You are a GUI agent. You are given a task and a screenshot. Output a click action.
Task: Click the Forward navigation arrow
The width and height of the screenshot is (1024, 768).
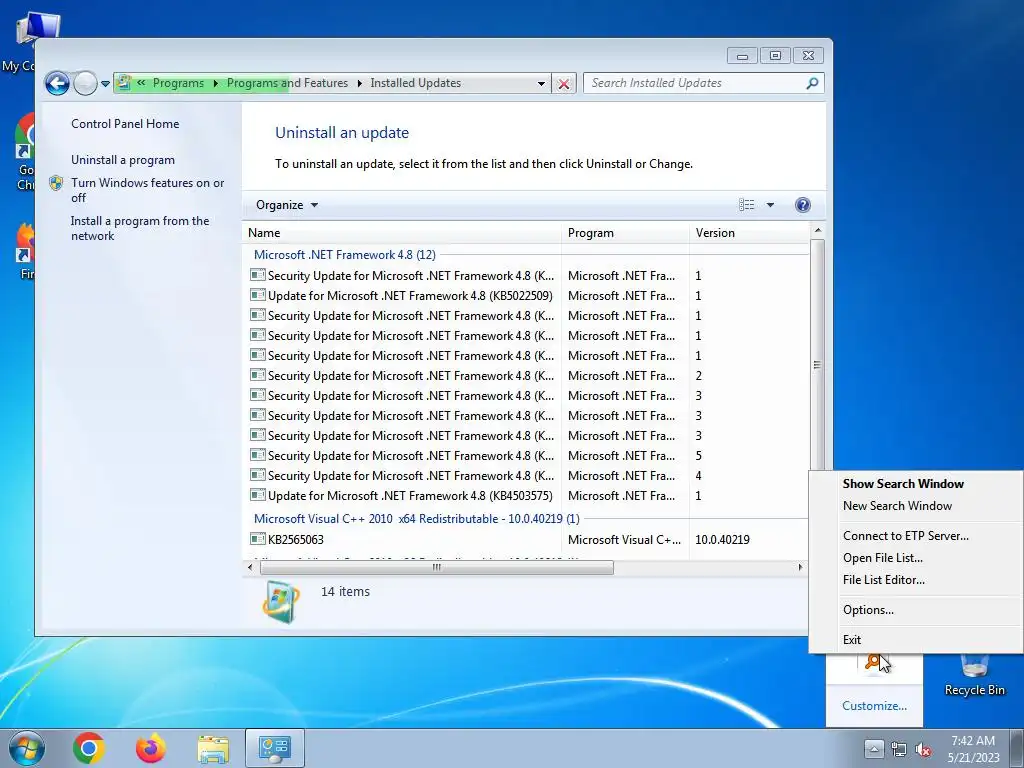pos(85,83)
